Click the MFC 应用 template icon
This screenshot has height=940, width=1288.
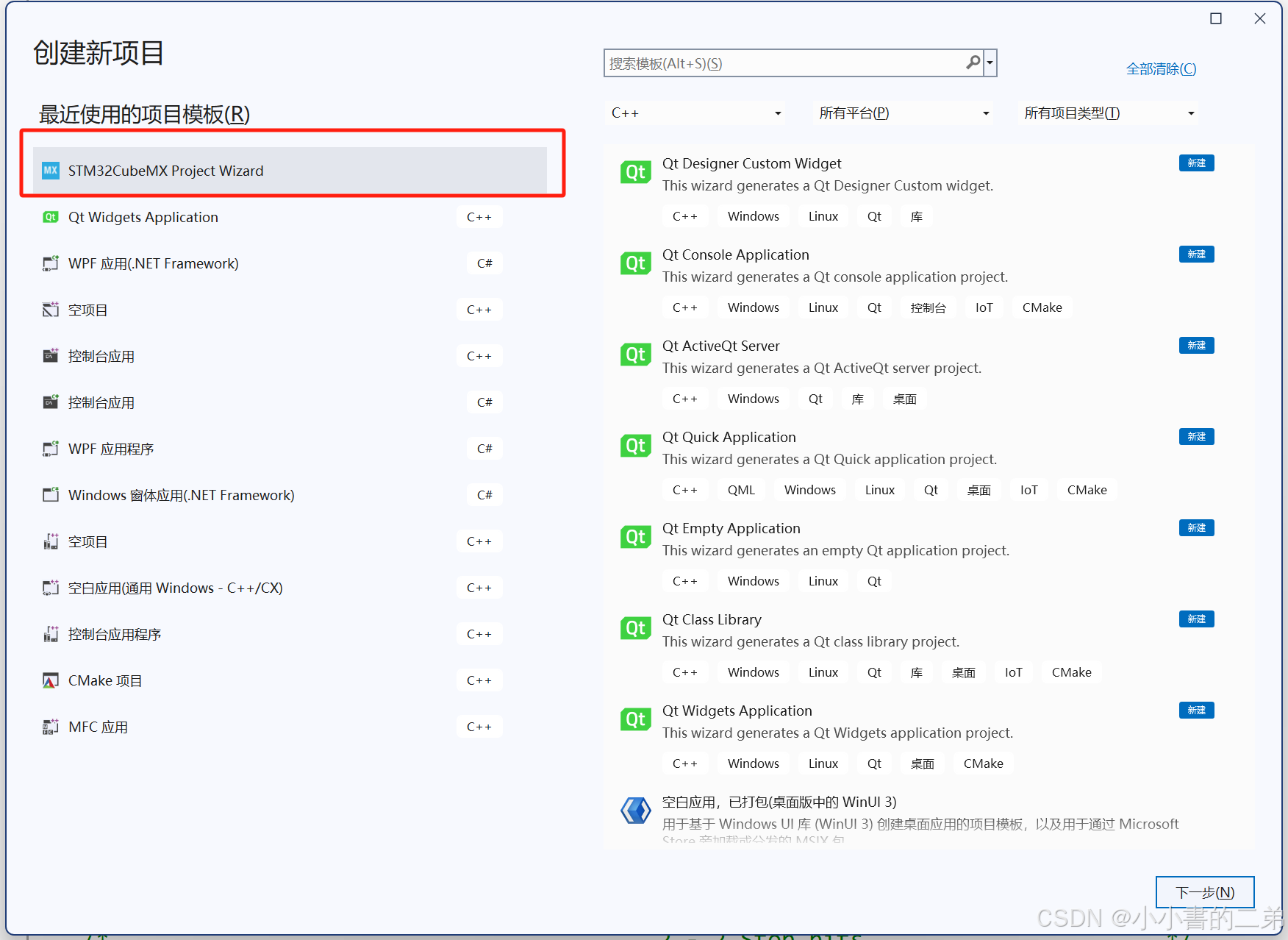[x=50, y=726]
